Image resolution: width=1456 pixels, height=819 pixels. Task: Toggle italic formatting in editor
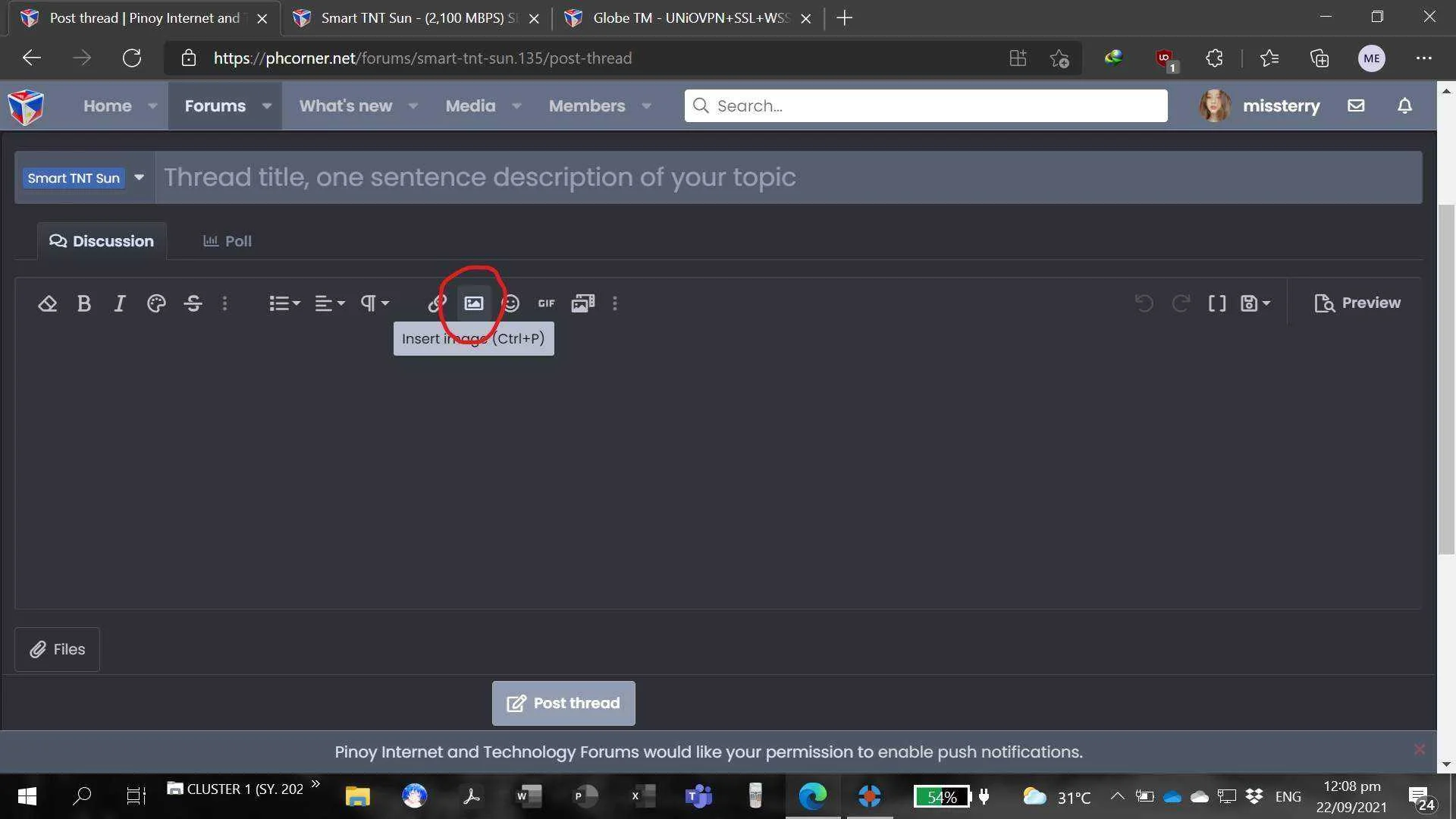119,303
